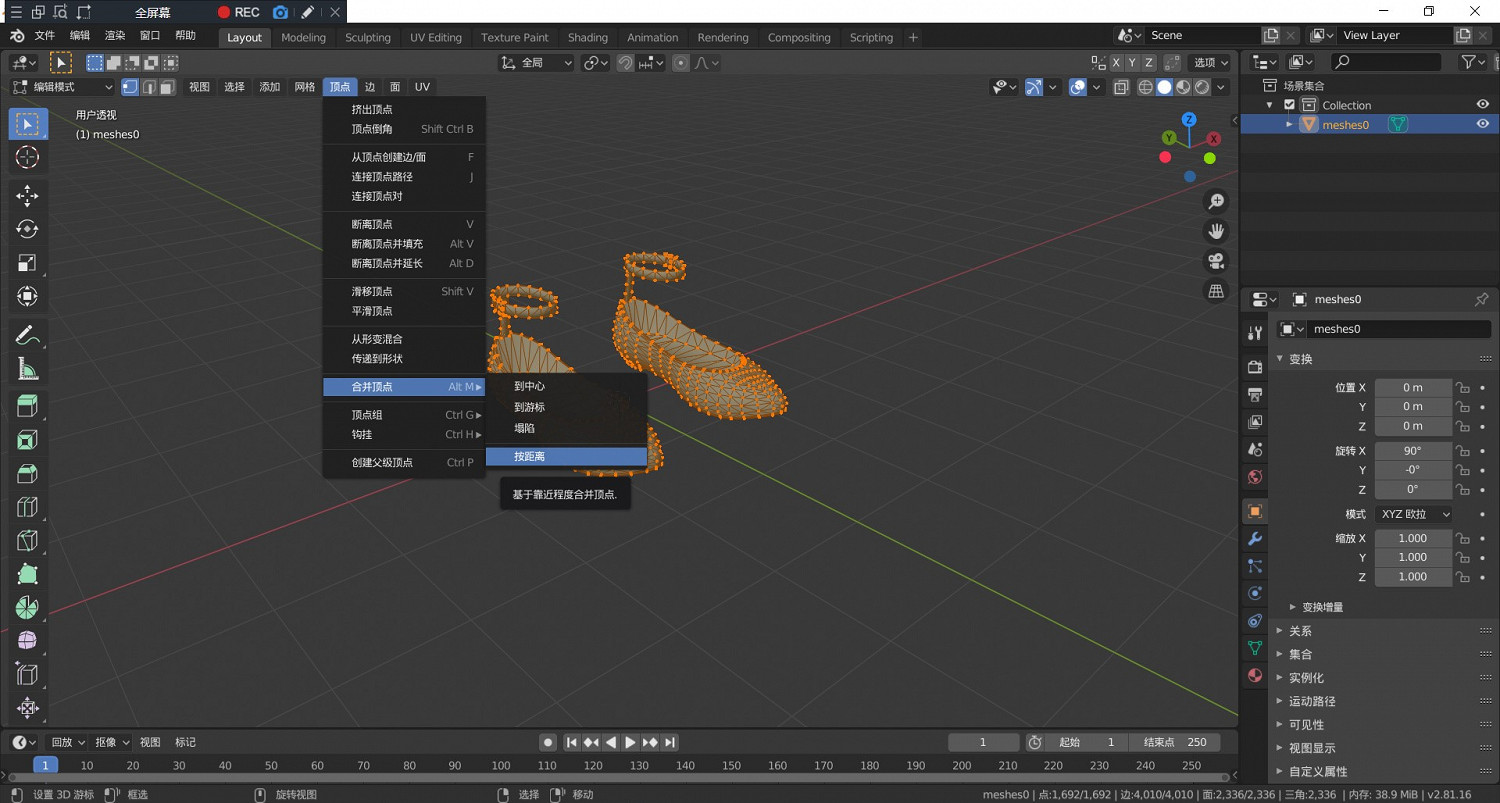Viewport: 1500px width, 803px height.
Task: Select the Move tool in the toolbar
Action: tap(27, 195)
